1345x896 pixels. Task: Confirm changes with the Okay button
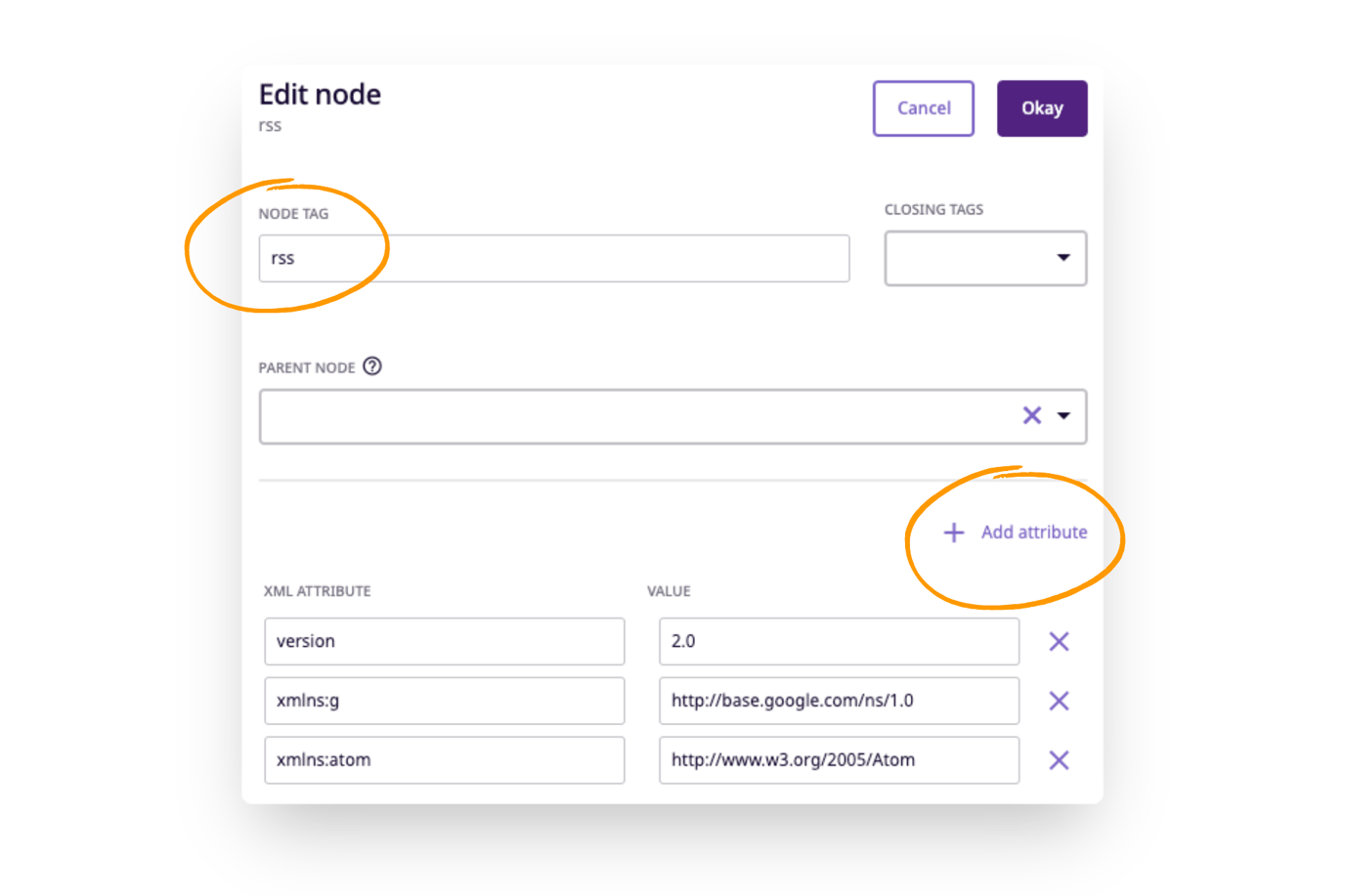point(1042,107)
